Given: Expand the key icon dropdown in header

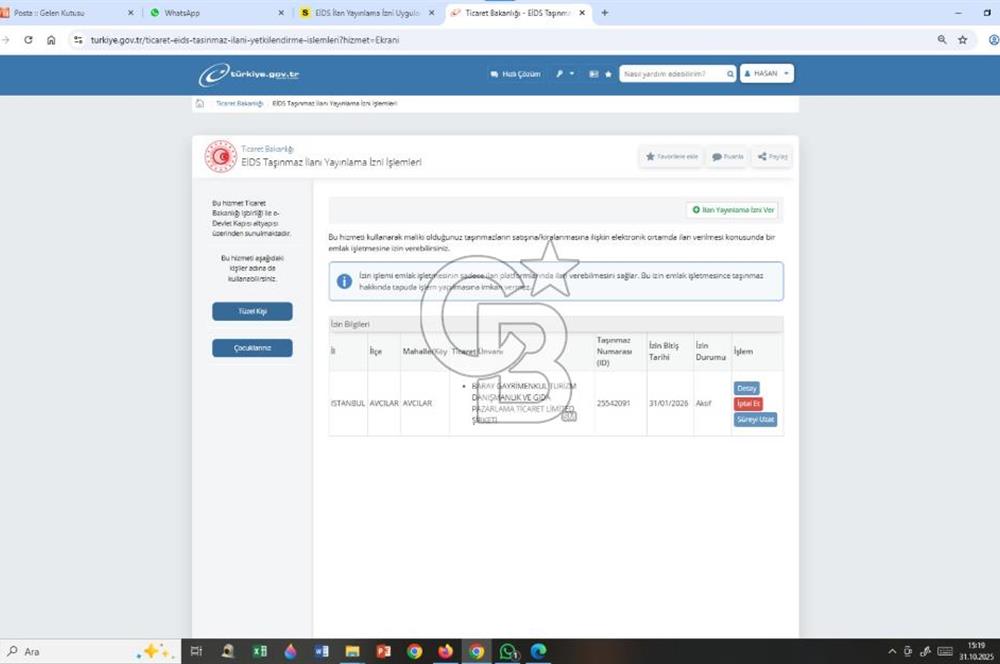Looking at the screenshot, I should 565,74.
